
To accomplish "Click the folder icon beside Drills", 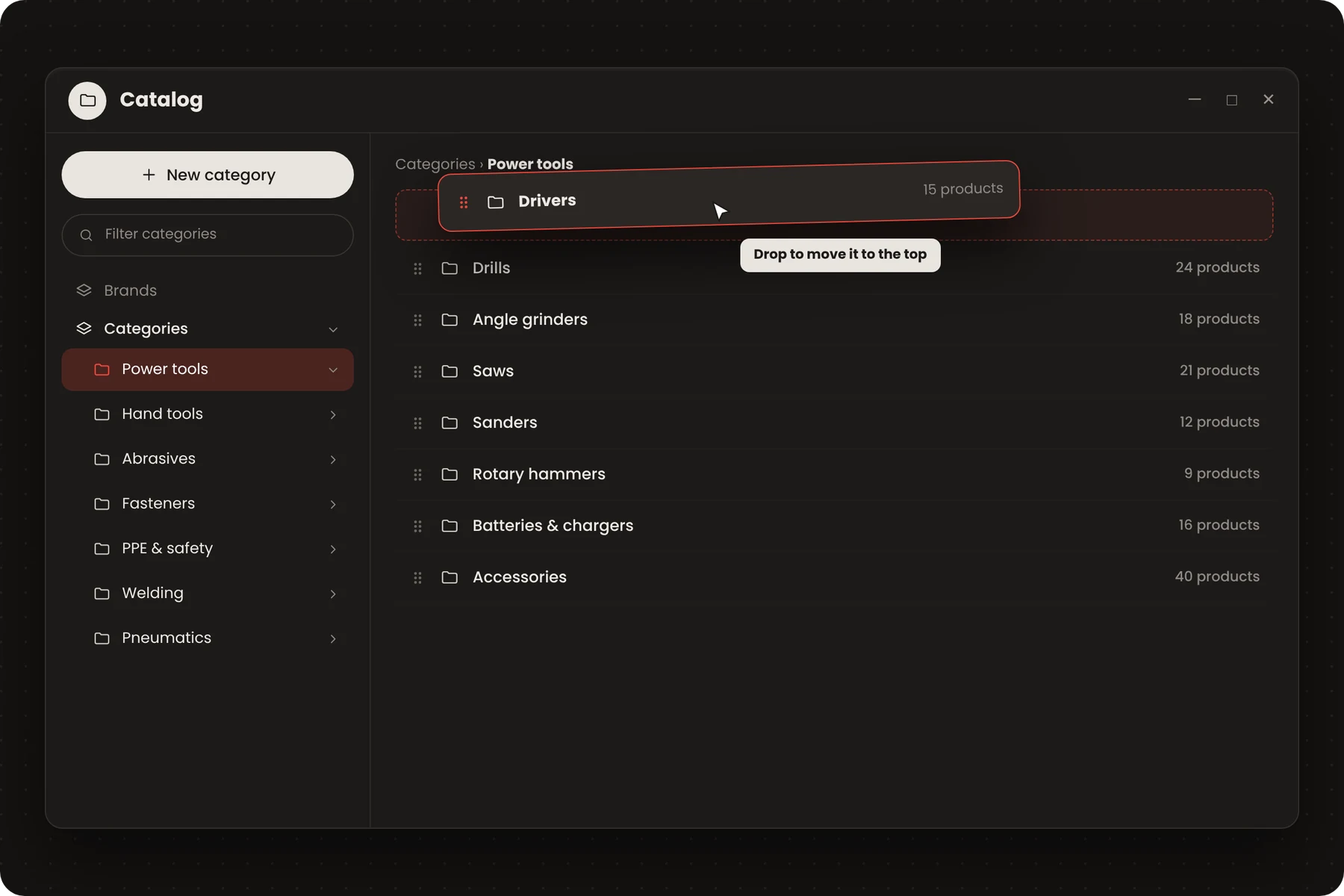I will (449, 268).
